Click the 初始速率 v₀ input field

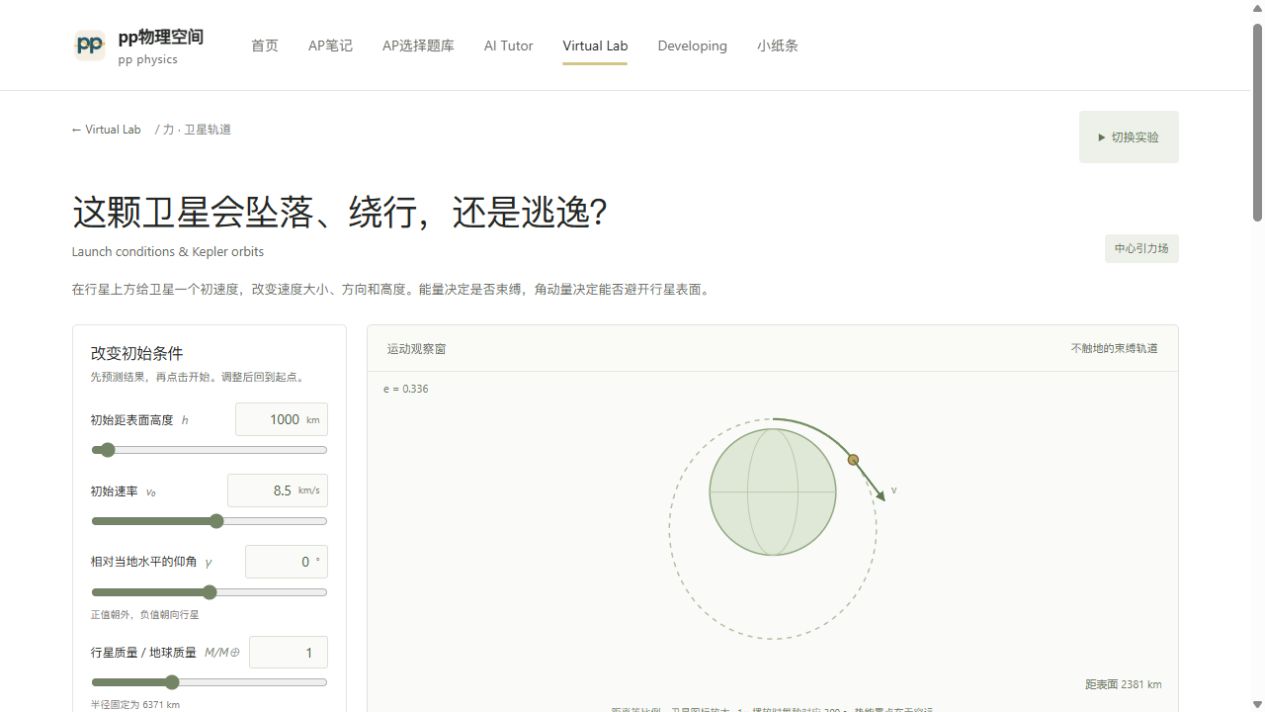pyautogui.click(x=277, y=491)
